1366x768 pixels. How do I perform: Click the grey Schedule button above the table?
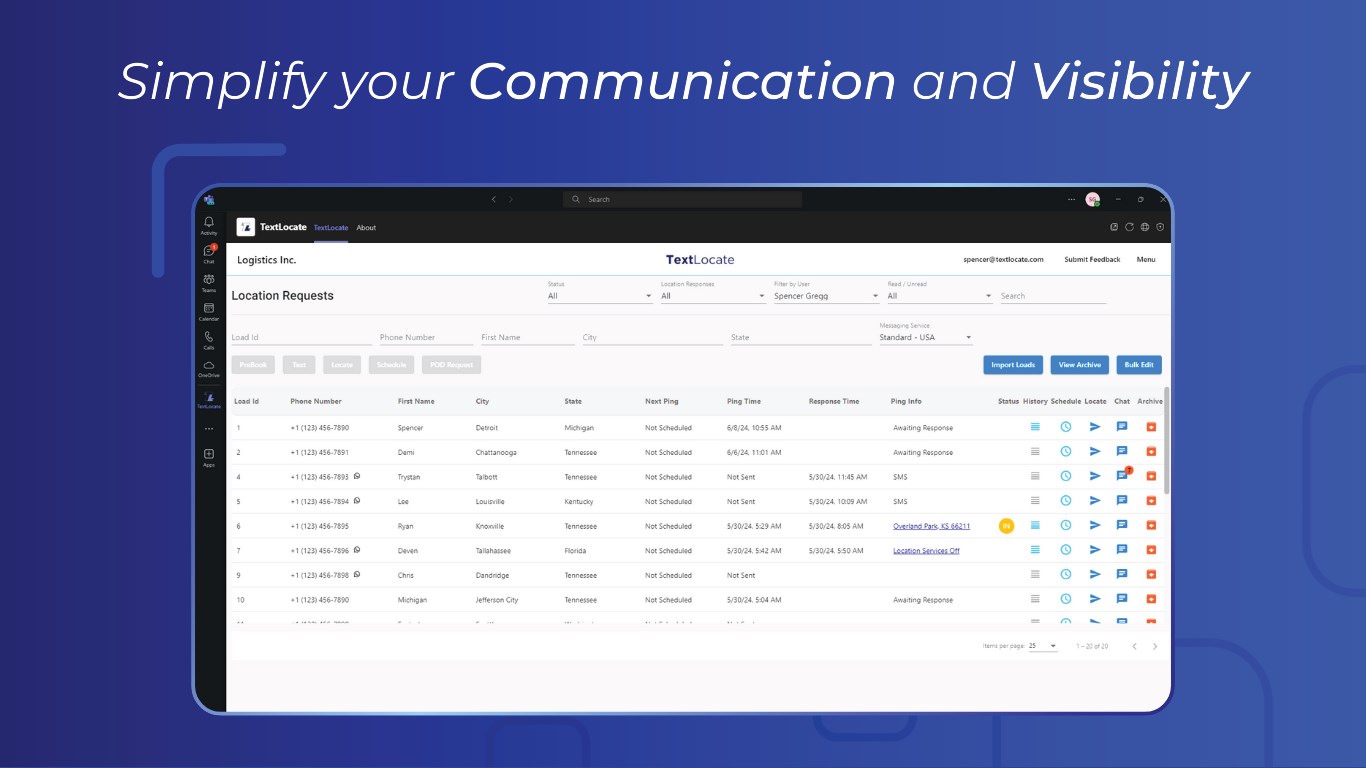pyautogui.click(x=391, y=365)
